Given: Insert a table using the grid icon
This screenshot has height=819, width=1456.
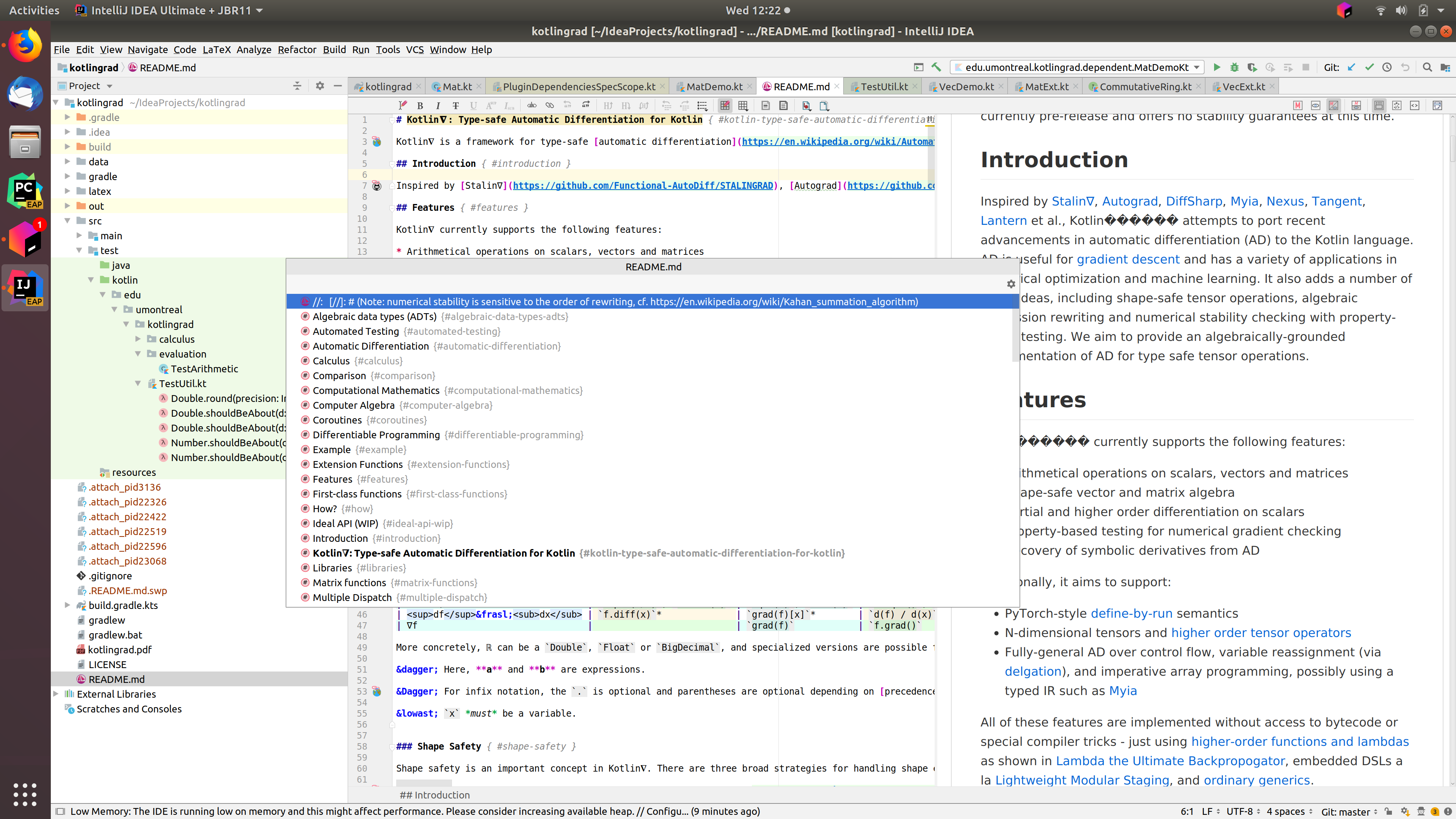Looking at the screenshot, I should (x=743, y=106).
